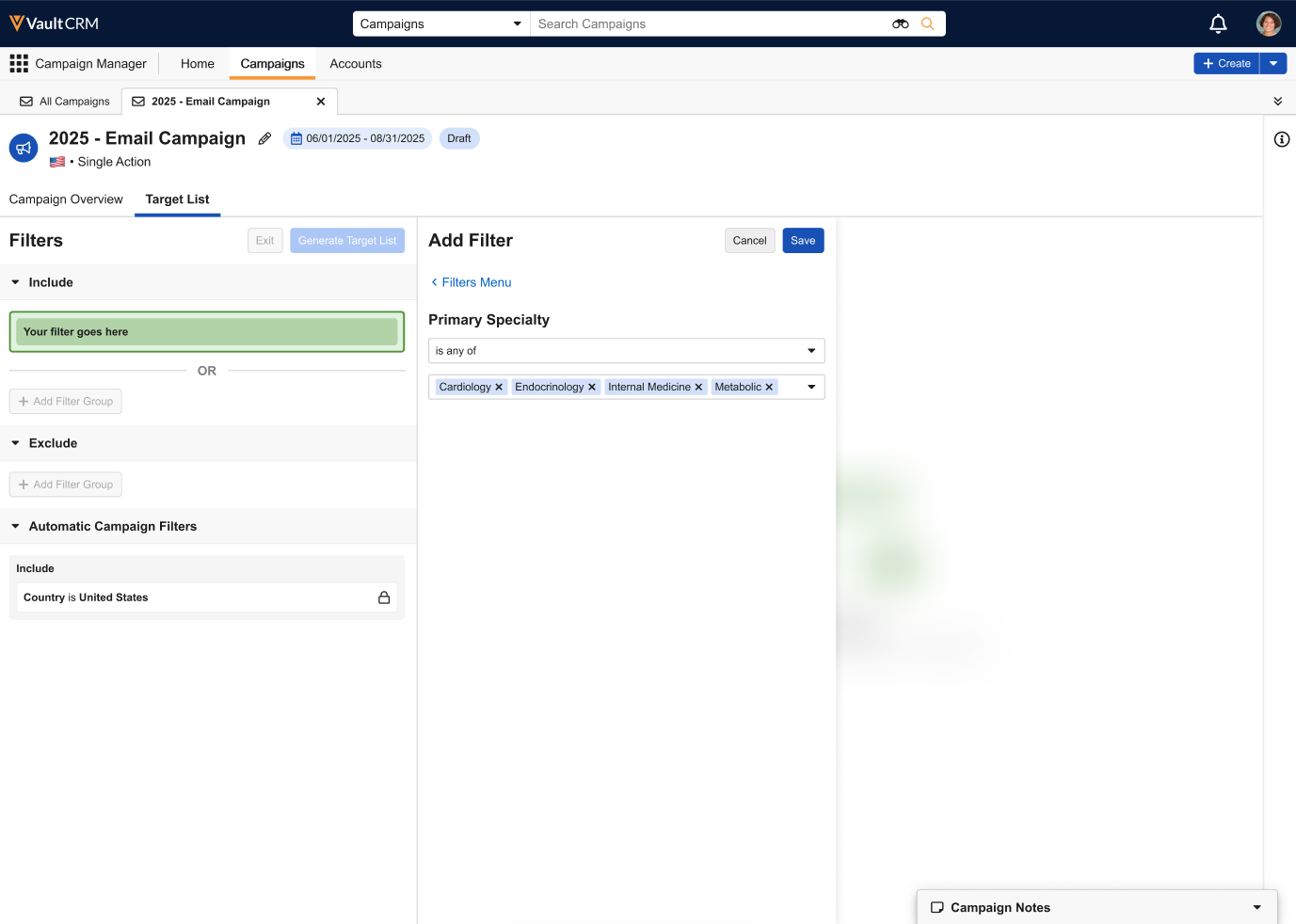Click the pencil icon to edit campaign name
The height and width of the screenshot is (924, 1296).
click(265, 138)
